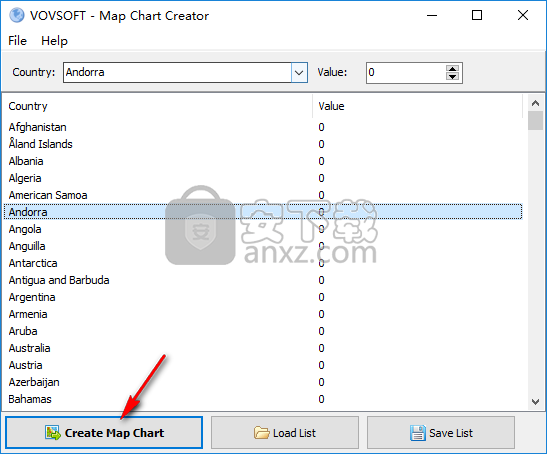Select the Aruba row
547x454 pixels.
point(263,331)
